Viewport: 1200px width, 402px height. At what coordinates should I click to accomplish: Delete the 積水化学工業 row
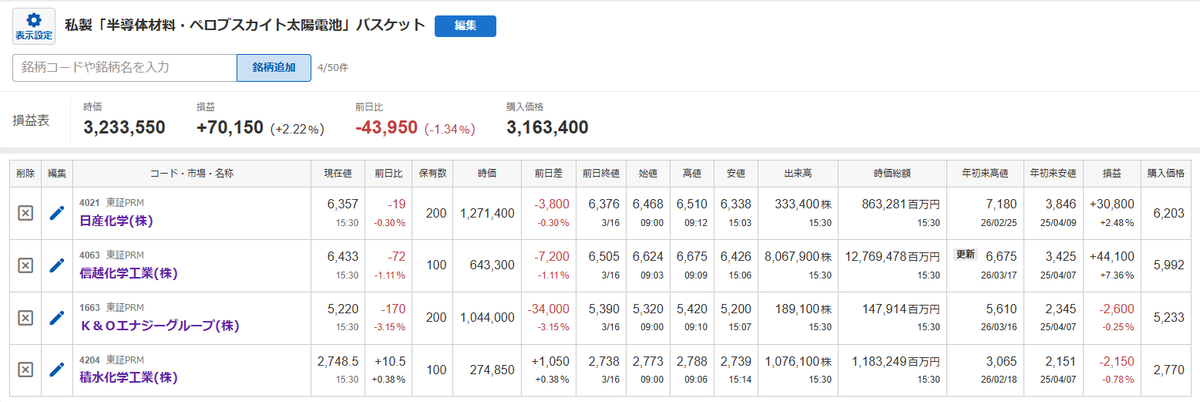26,369
